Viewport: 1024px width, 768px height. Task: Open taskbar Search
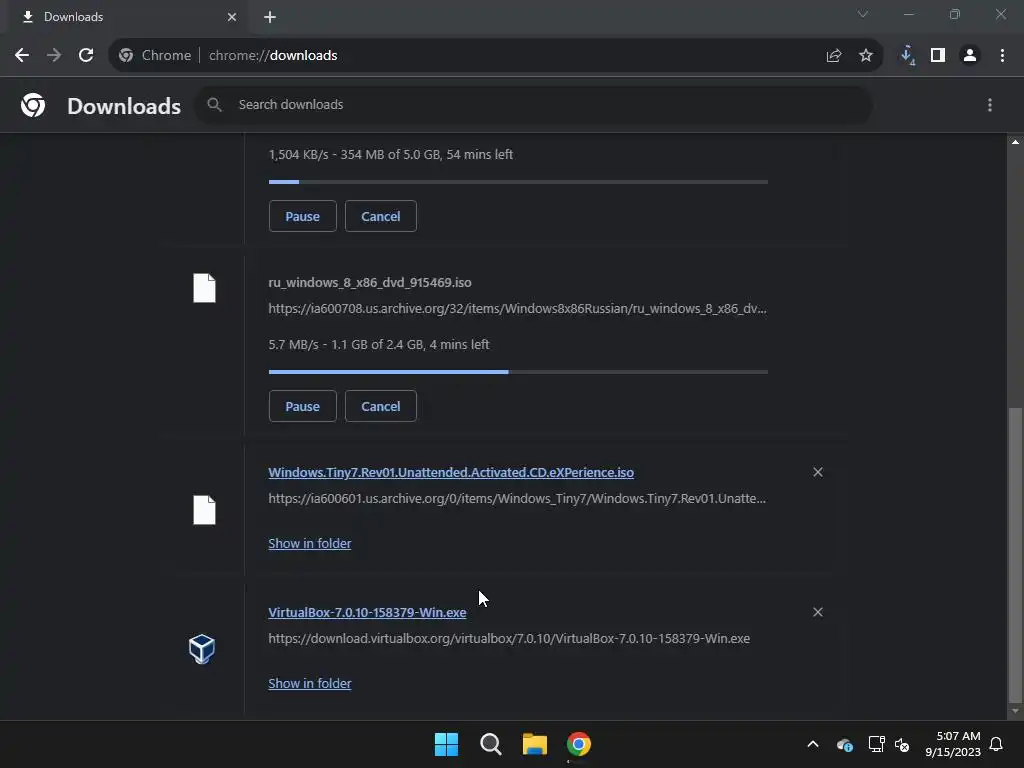(x=490, y=744)
